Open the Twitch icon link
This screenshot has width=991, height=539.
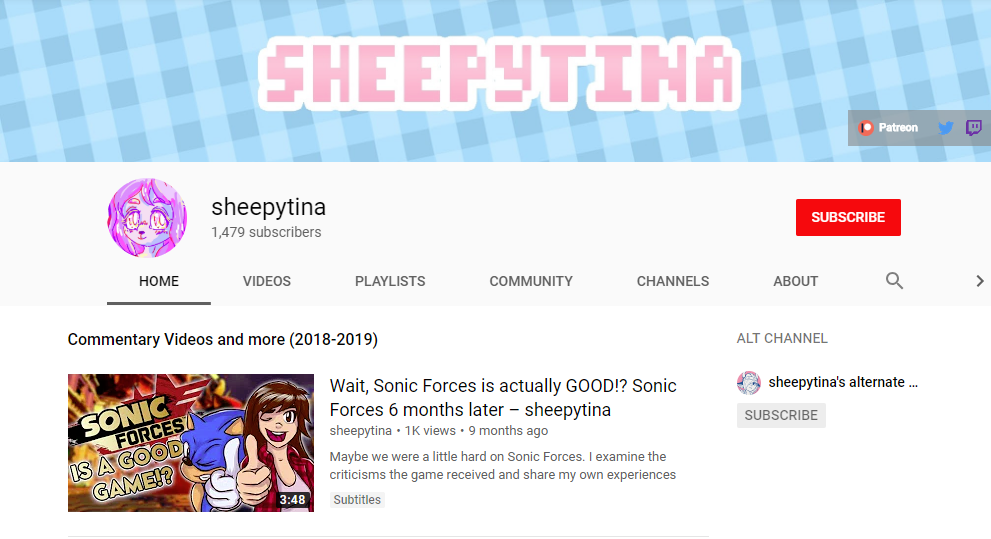[974, 128]
